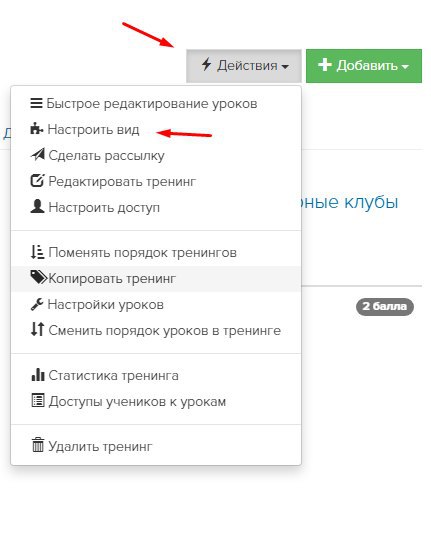The height and width of the screenshot is (540, 431).
Task: Select Сменить порядок уроков в тренинге
Action: (x=156, y=331)
